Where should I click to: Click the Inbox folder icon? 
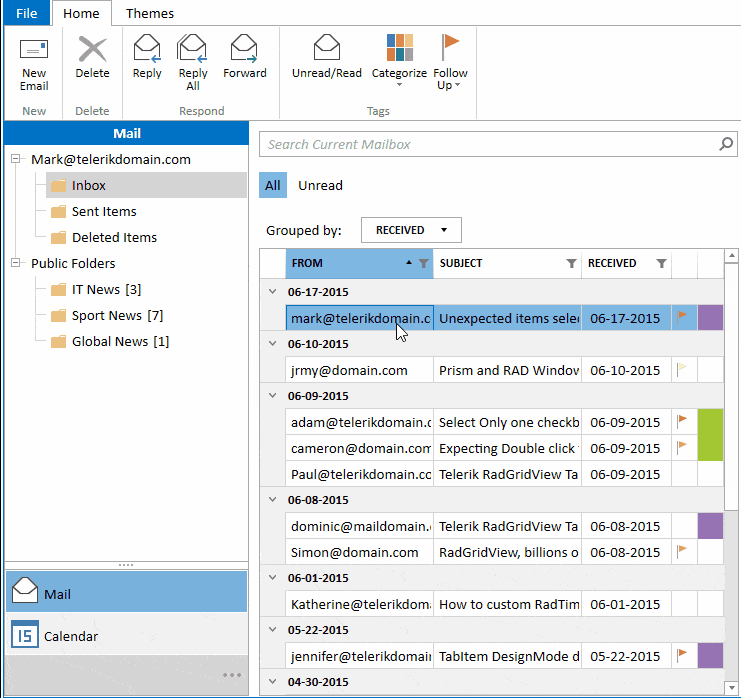tap(58, 185)
